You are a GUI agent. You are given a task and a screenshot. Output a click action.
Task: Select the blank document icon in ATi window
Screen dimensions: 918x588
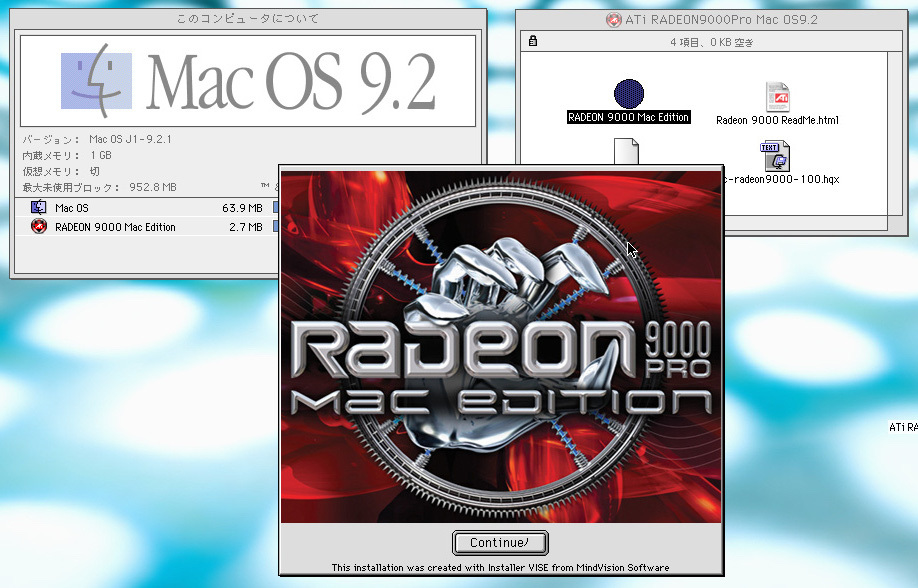(626, 151)
